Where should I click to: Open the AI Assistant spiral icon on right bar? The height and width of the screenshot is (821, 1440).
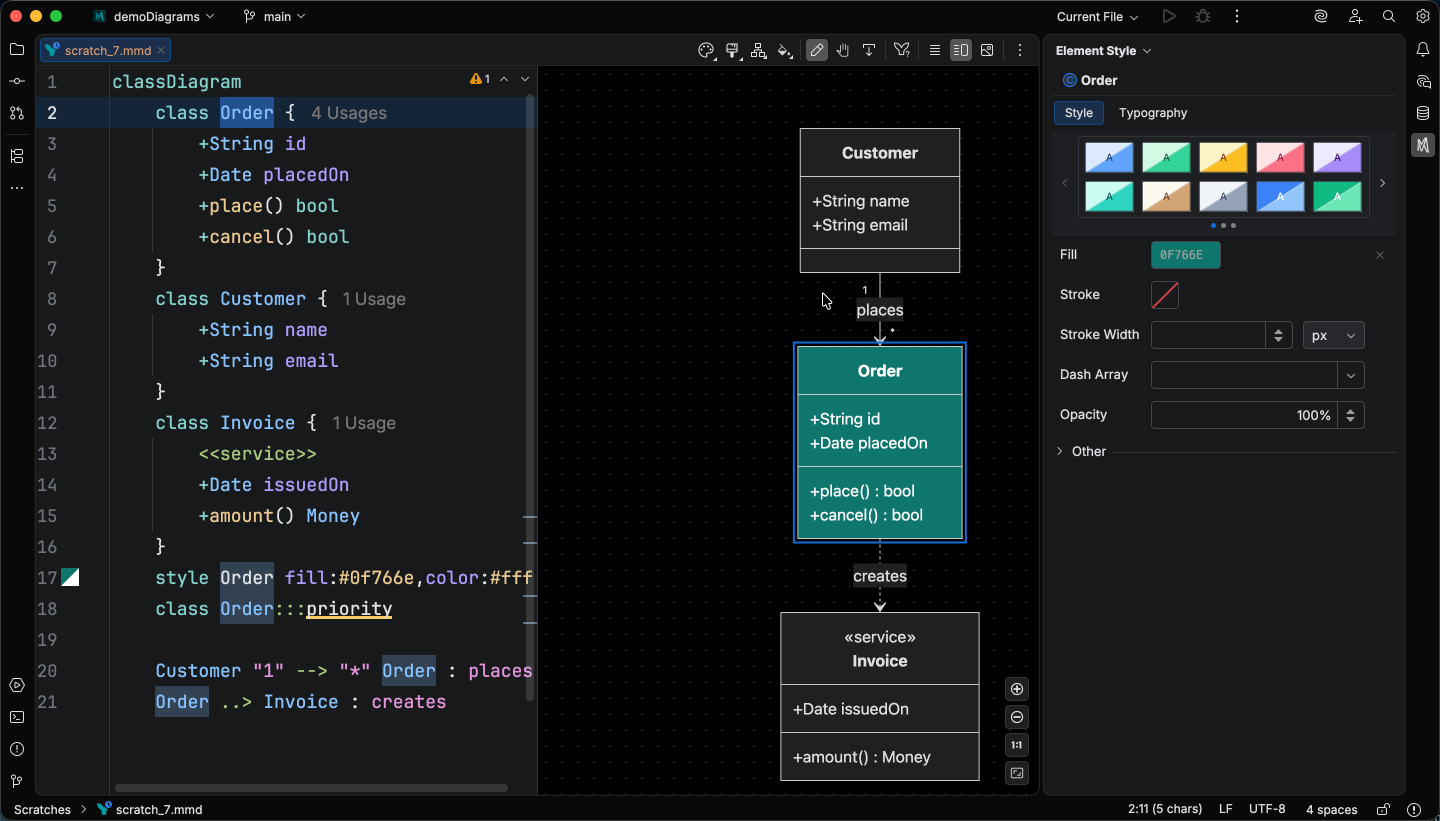click(x=1423, y=81)
